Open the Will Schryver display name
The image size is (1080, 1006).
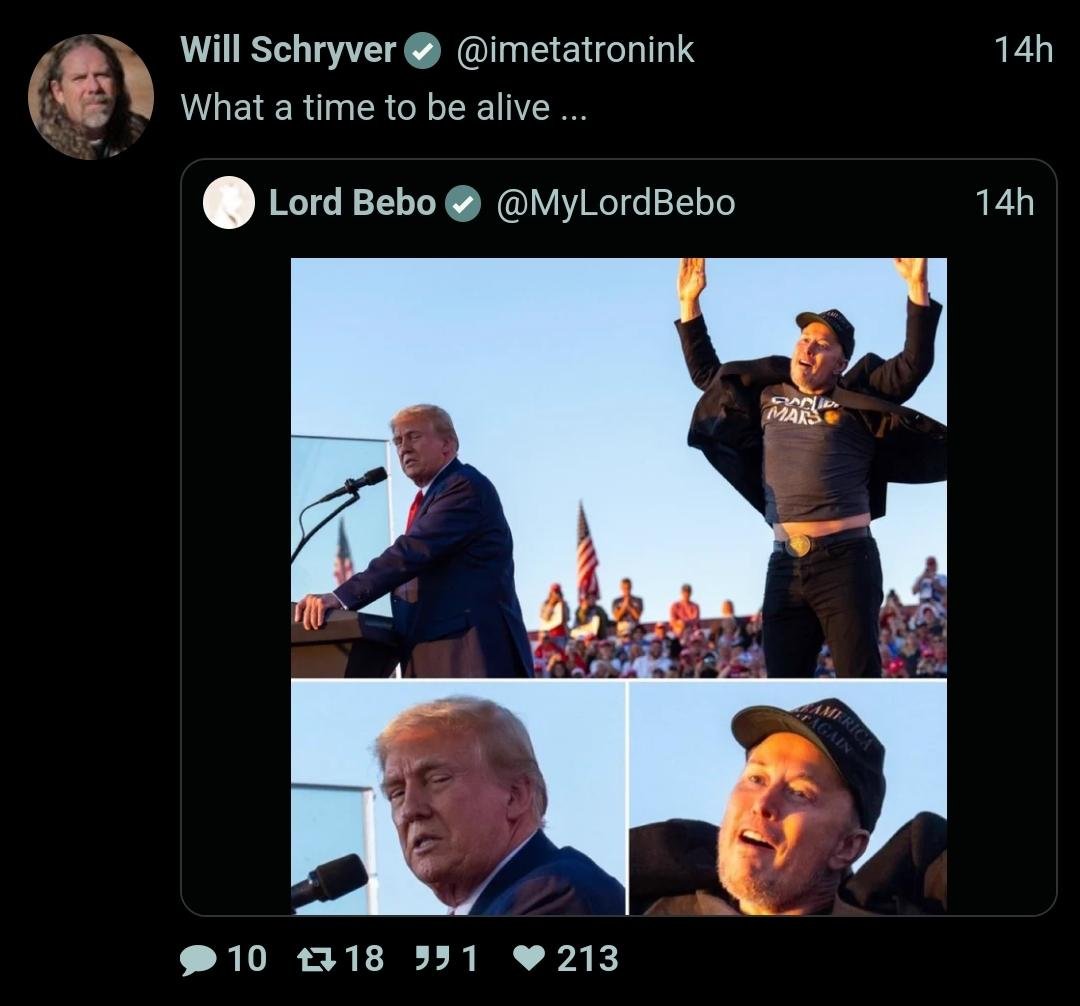point(288,50)
